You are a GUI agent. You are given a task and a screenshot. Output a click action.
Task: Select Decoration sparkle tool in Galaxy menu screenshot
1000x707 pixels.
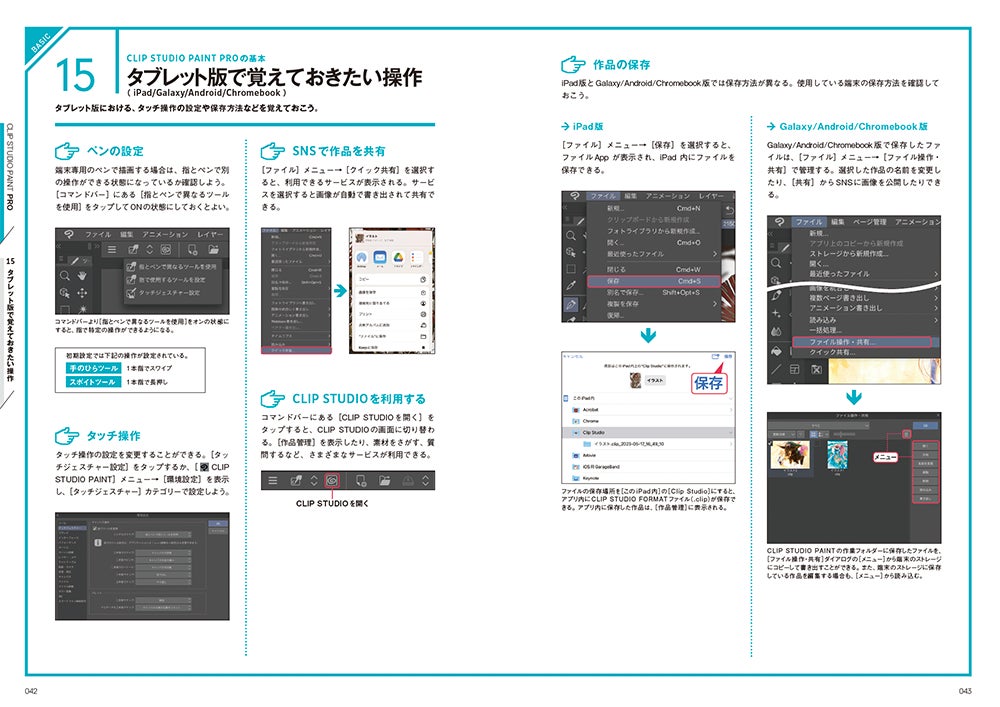point(776,312)
